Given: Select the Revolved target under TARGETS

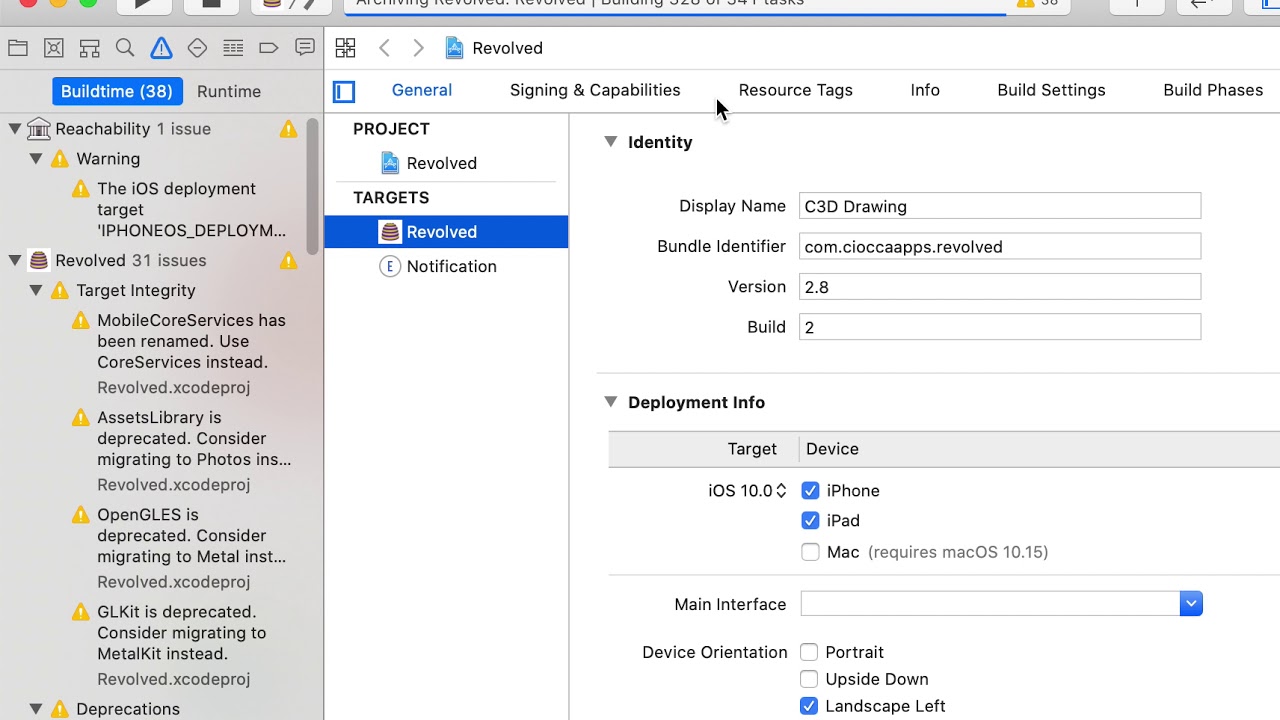Looking at the screenshot, I should 446,232.
